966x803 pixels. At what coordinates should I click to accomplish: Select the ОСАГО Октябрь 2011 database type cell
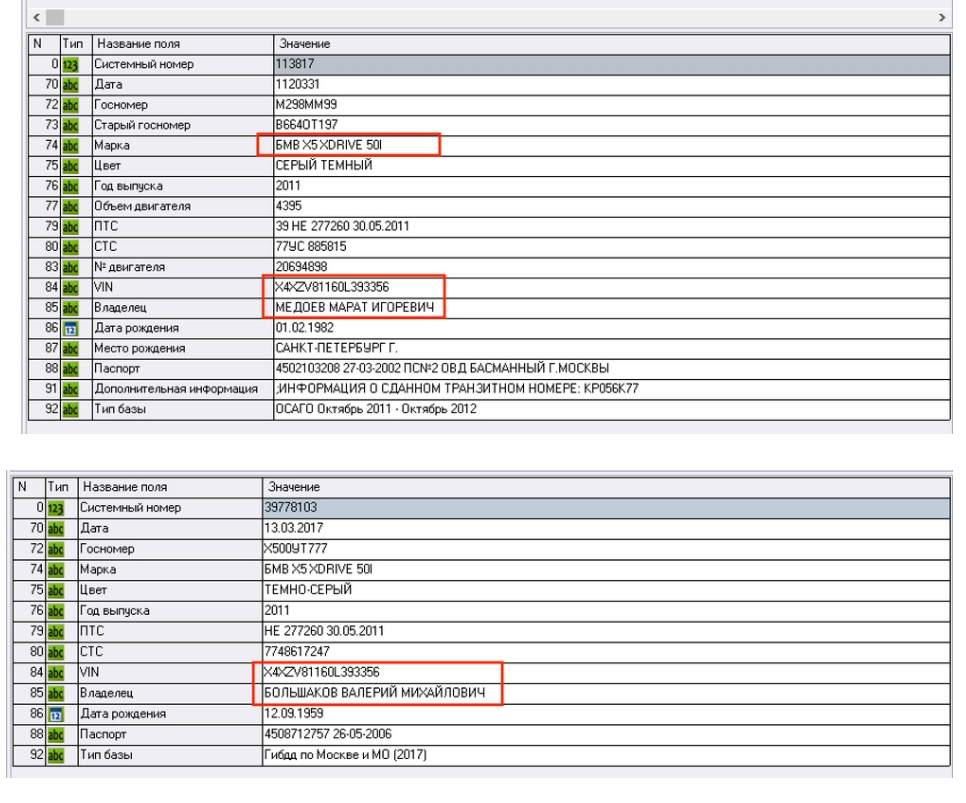point(376,408)
